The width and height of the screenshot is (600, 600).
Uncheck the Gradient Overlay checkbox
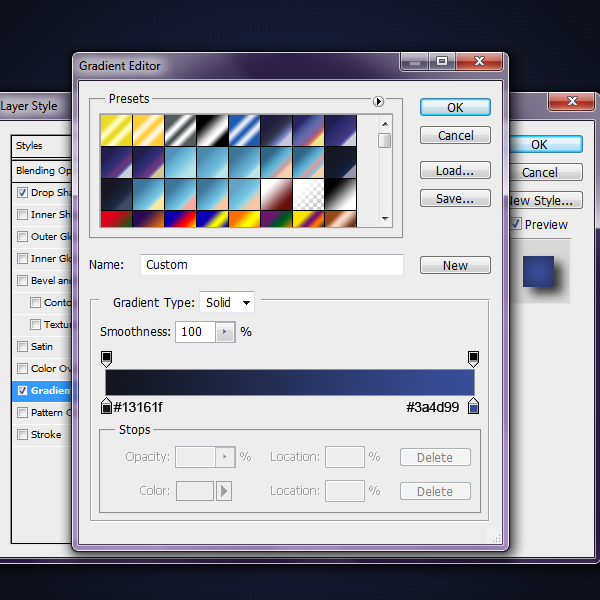(x=23, y=390)
